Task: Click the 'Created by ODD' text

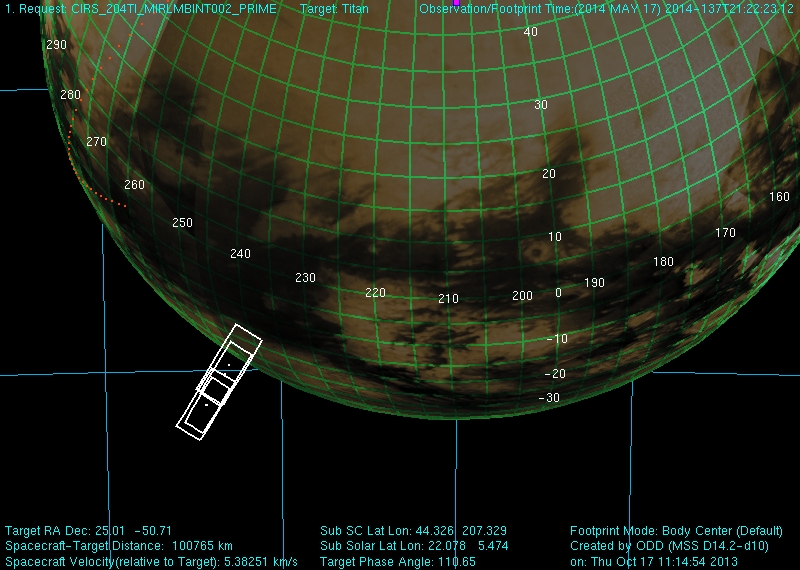Action: (x=669, y=546)
